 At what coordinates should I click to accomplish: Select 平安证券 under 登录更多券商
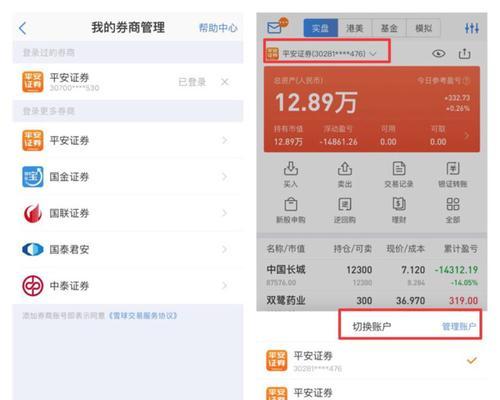(128, 140)
